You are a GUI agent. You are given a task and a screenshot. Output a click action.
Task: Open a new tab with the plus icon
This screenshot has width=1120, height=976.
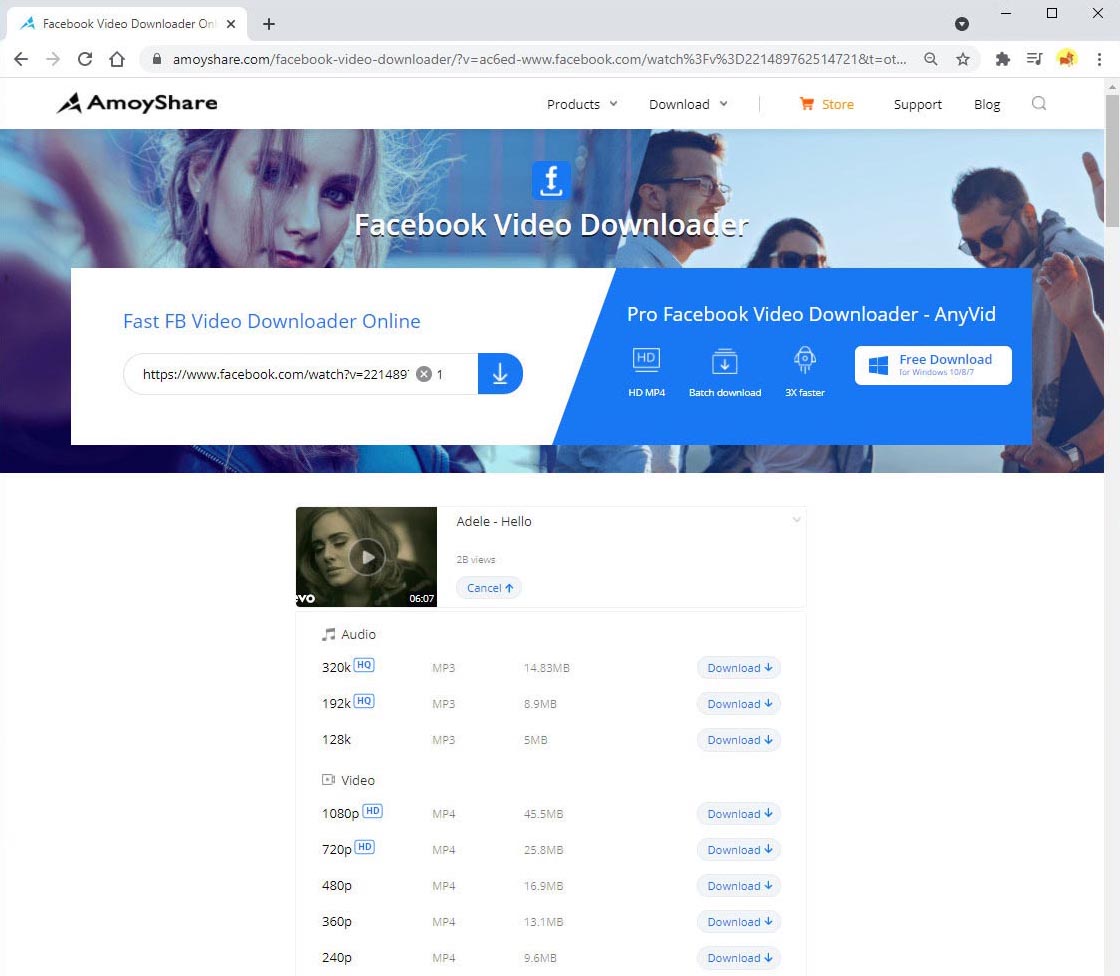point(269,24)
